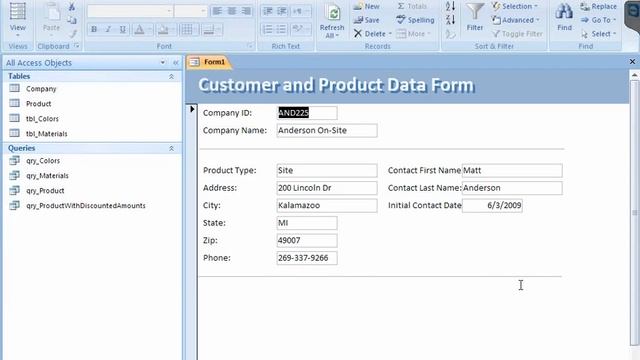Click the Decrease List Level icon
640x360 pixels.
coord(267,11)
